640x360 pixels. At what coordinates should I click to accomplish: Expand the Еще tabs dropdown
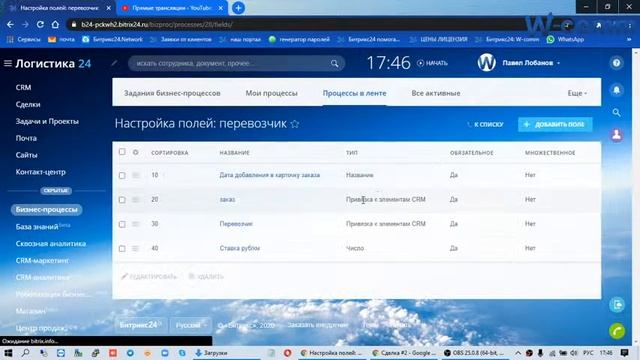[577, 93]
